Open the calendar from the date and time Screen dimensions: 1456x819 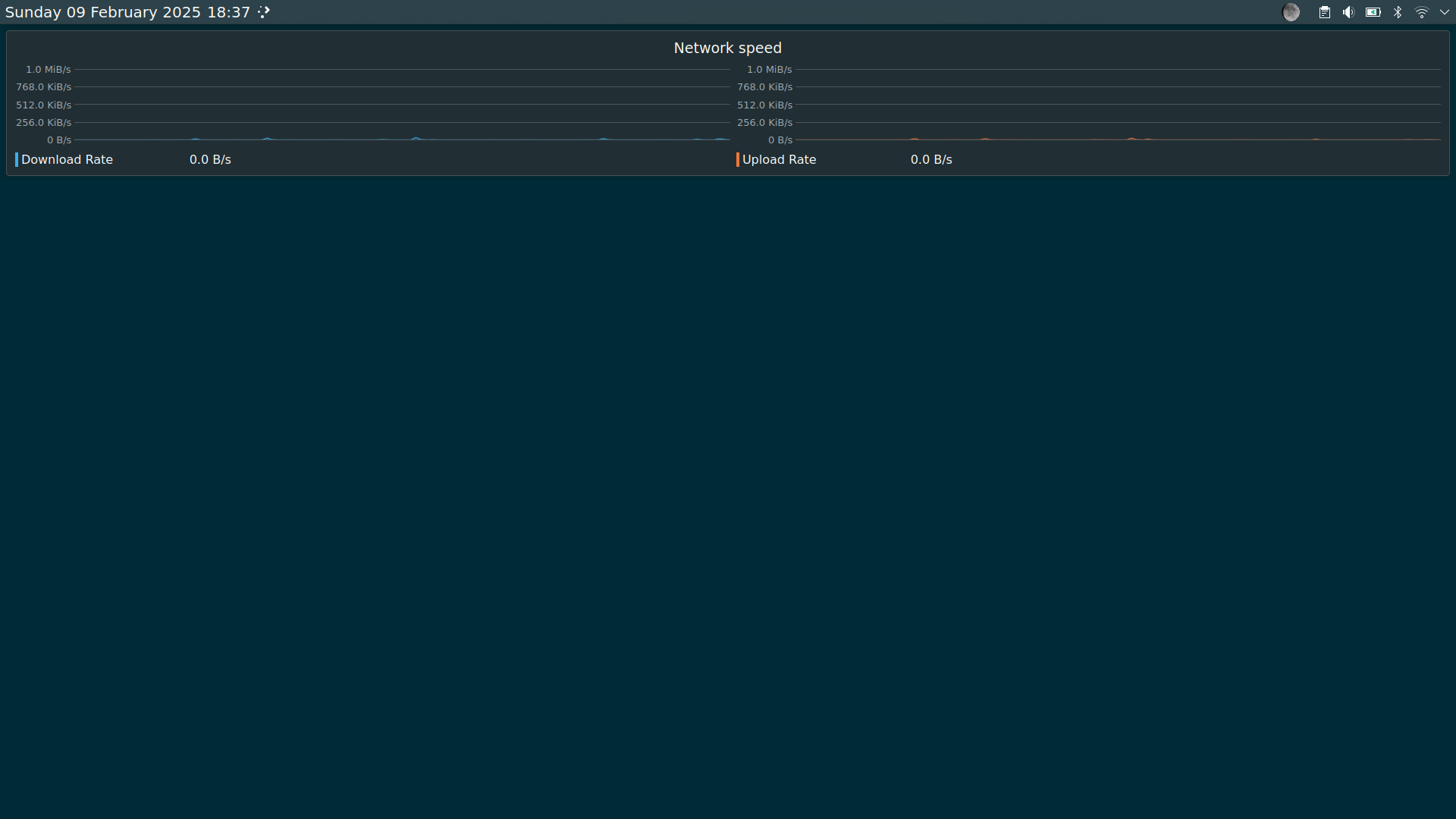point(127,12)
